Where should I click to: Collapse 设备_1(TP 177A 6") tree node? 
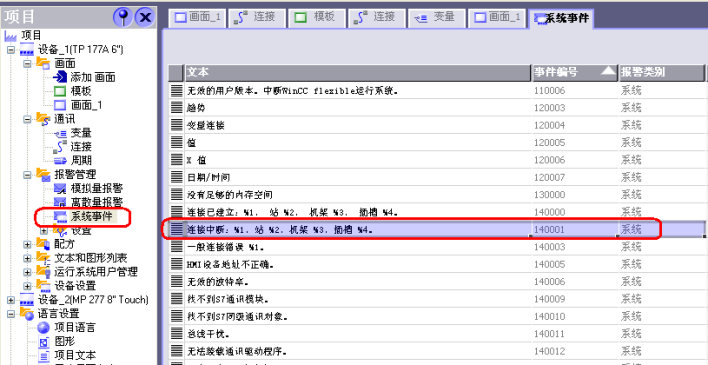click(x=11, y=50)
